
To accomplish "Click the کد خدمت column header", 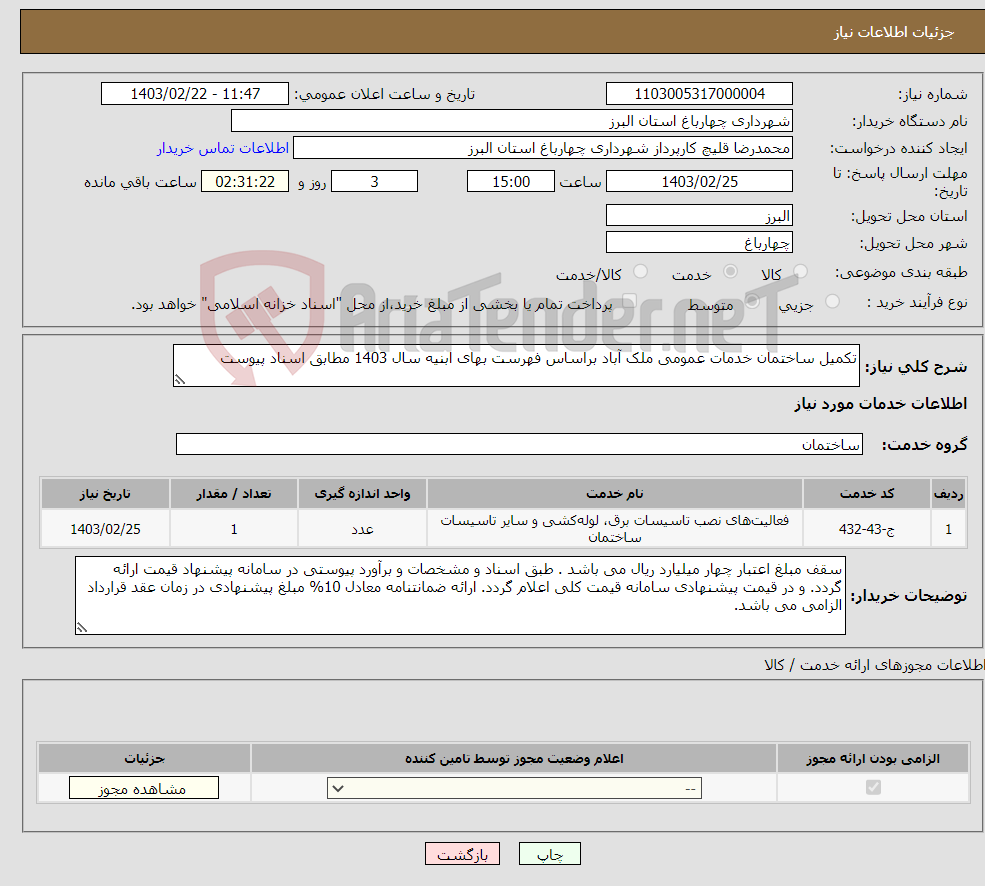I will 866,493.
